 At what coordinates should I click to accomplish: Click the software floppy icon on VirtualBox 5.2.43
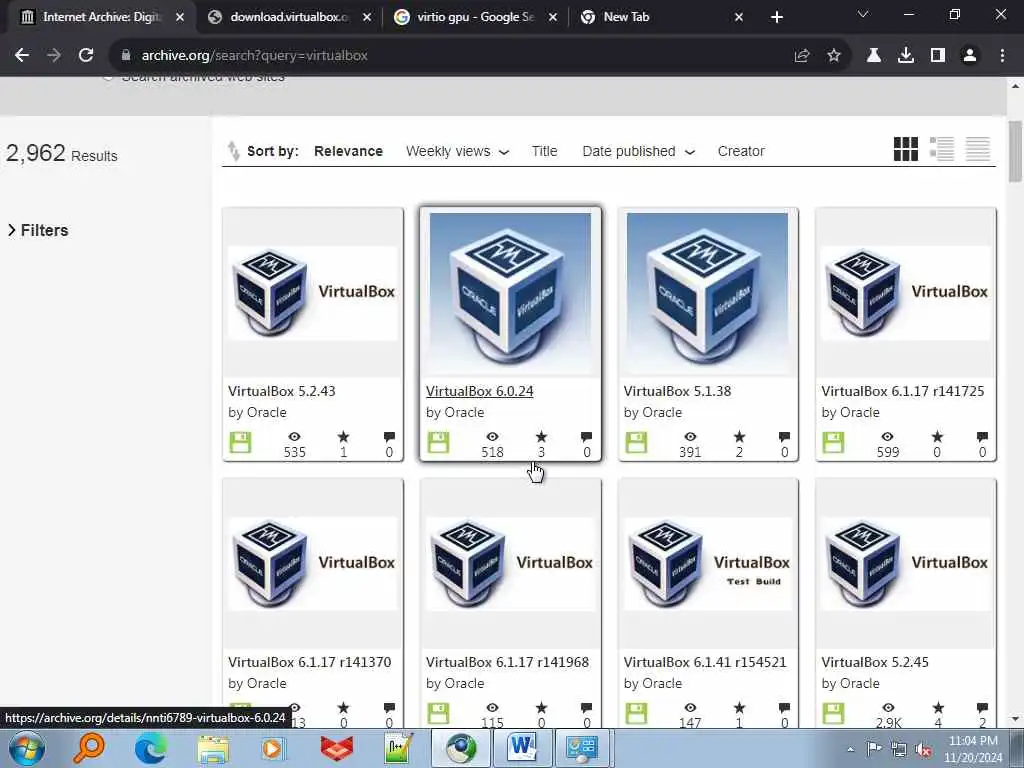pos(240,443)
